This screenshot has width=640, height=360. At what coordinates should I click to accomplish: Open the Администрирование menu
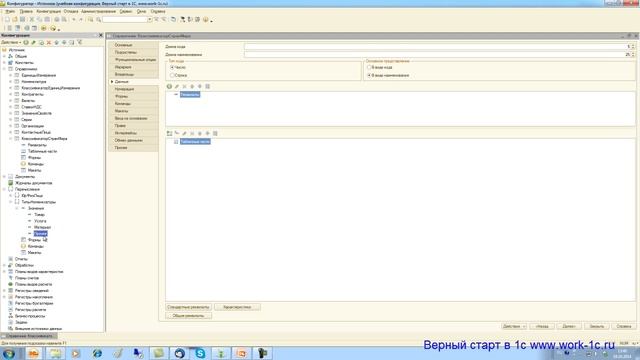pyautogui.click(x=98, y=11)
